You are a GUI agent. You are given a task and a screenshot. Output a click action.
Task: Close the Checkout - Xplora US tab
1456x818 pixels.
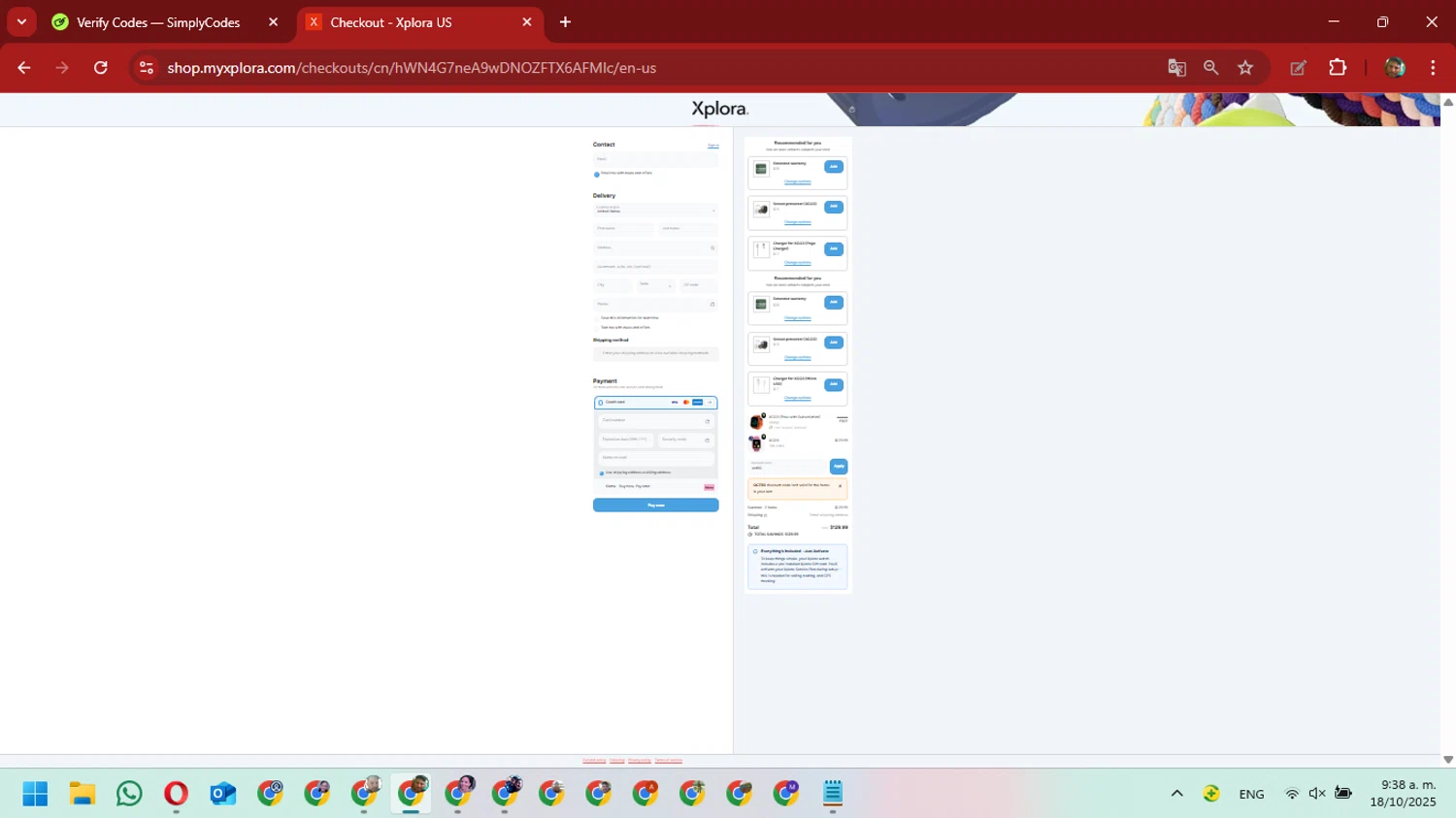tap(527, 22)
